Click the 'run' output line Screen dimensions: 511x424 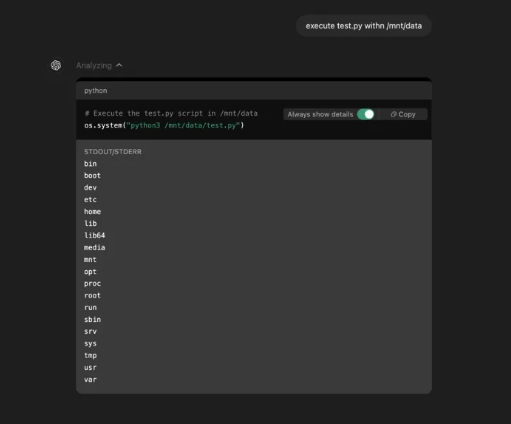coord(90,307)
